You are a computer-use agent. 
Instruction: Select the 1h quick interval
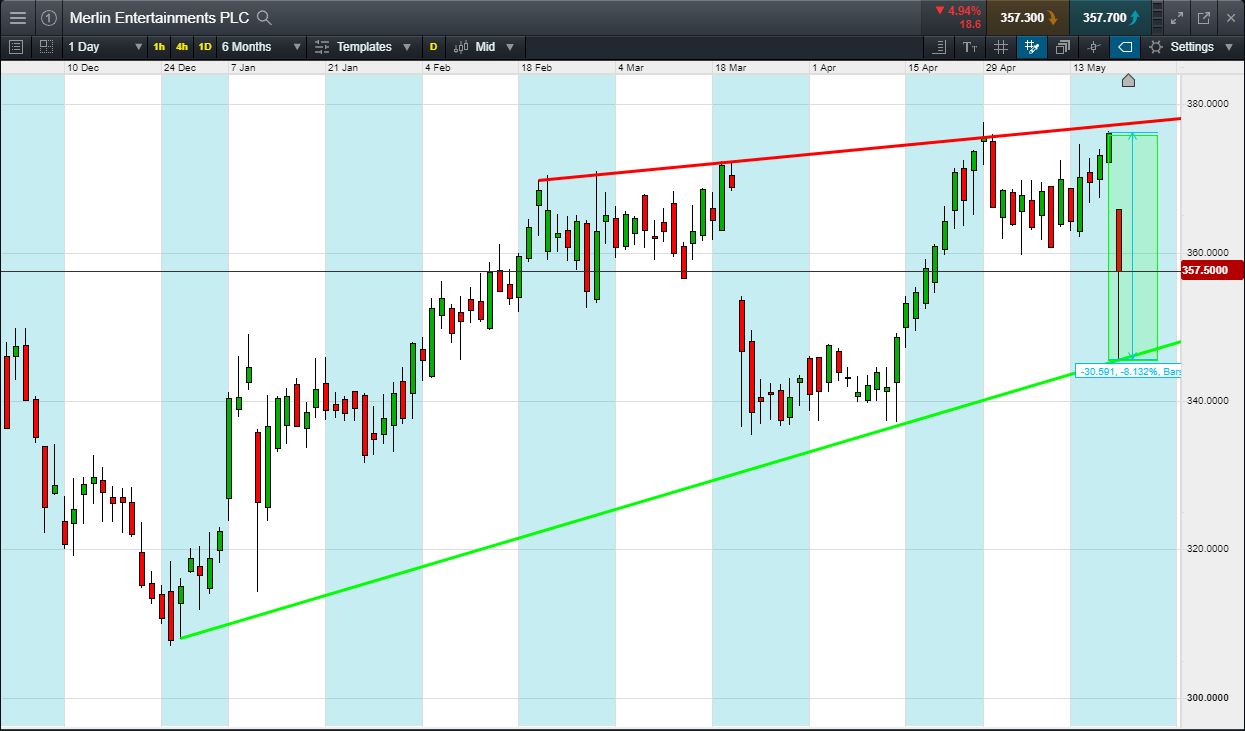[159, 47]
